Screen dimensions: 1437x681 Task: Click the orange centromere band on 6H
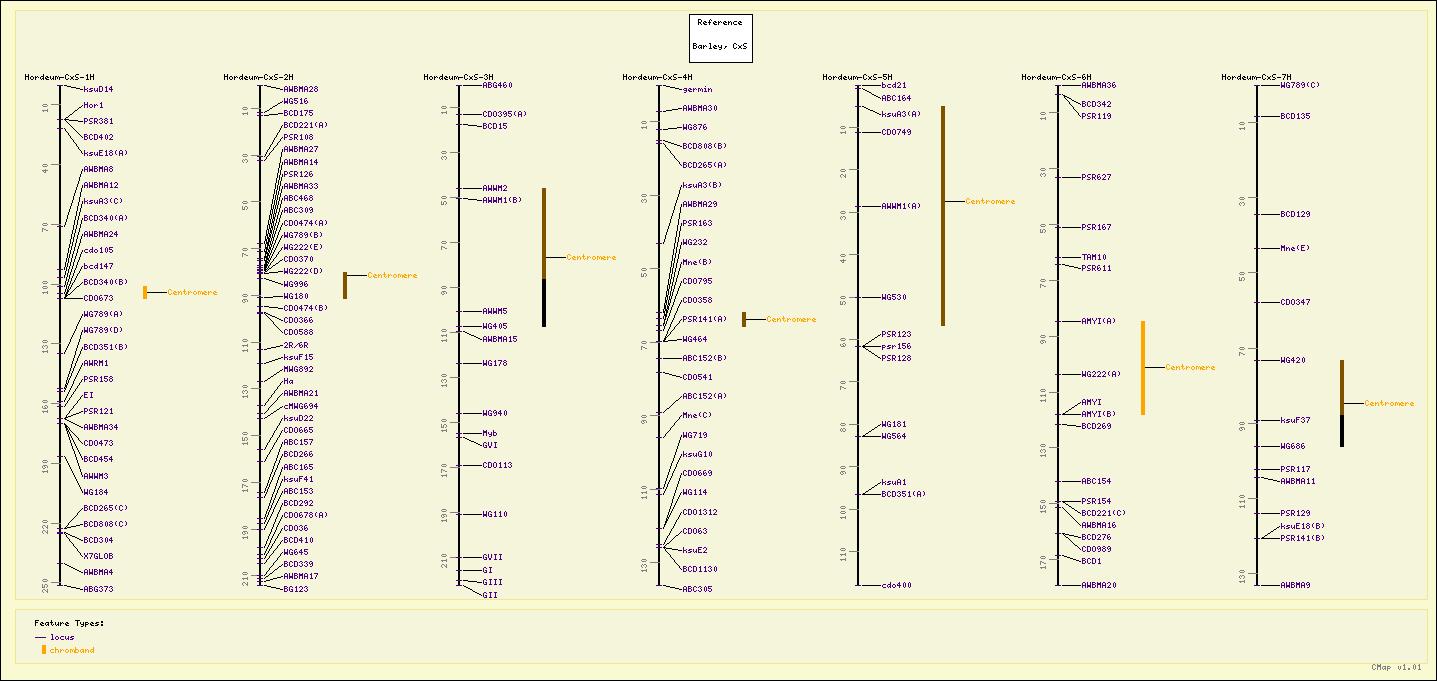tap(1142, 367)
